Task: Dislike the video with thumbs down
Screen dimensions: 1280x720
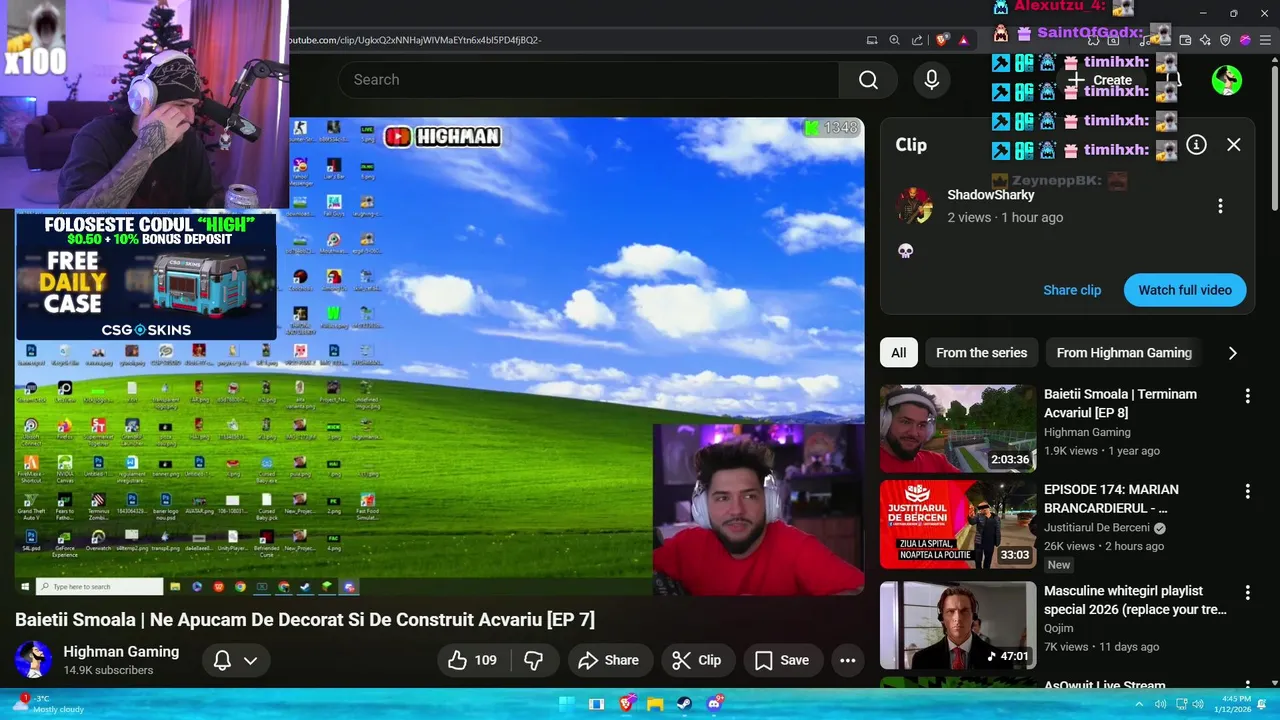Action: click(x=534, y=660)
